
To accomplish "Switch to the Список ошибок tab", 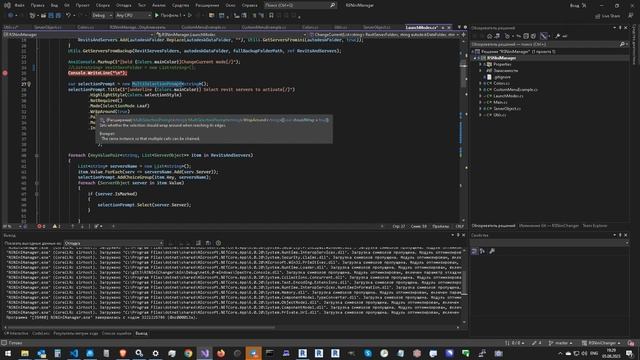I will point(116,333).
